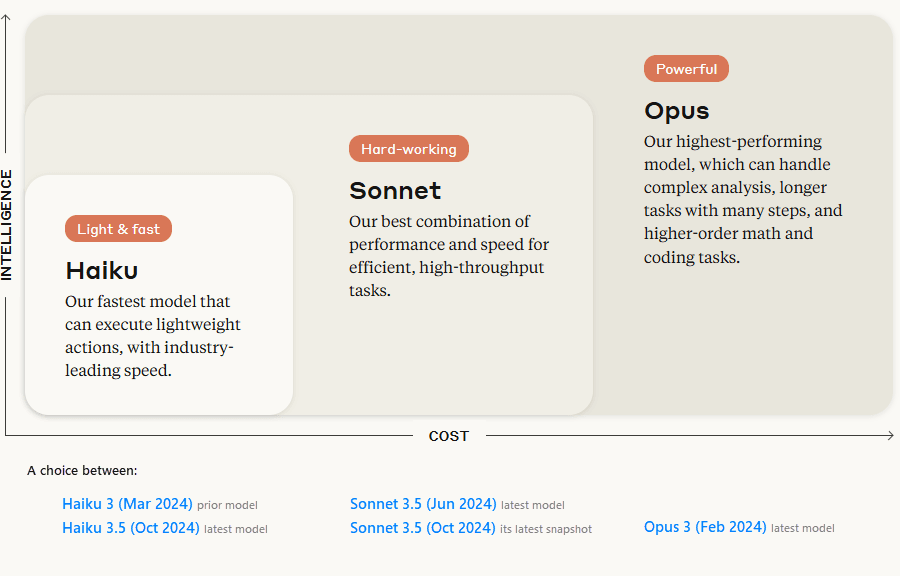The width and height of the screenshot is (900, 576).
Task: Select the Opus heading
Action: (x=677, y=111)
